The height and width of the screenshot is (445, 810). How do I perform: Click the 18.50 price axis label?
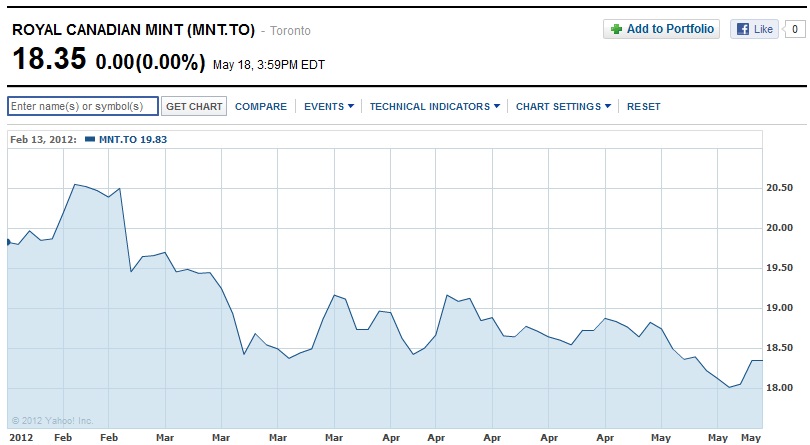(780, 348)
